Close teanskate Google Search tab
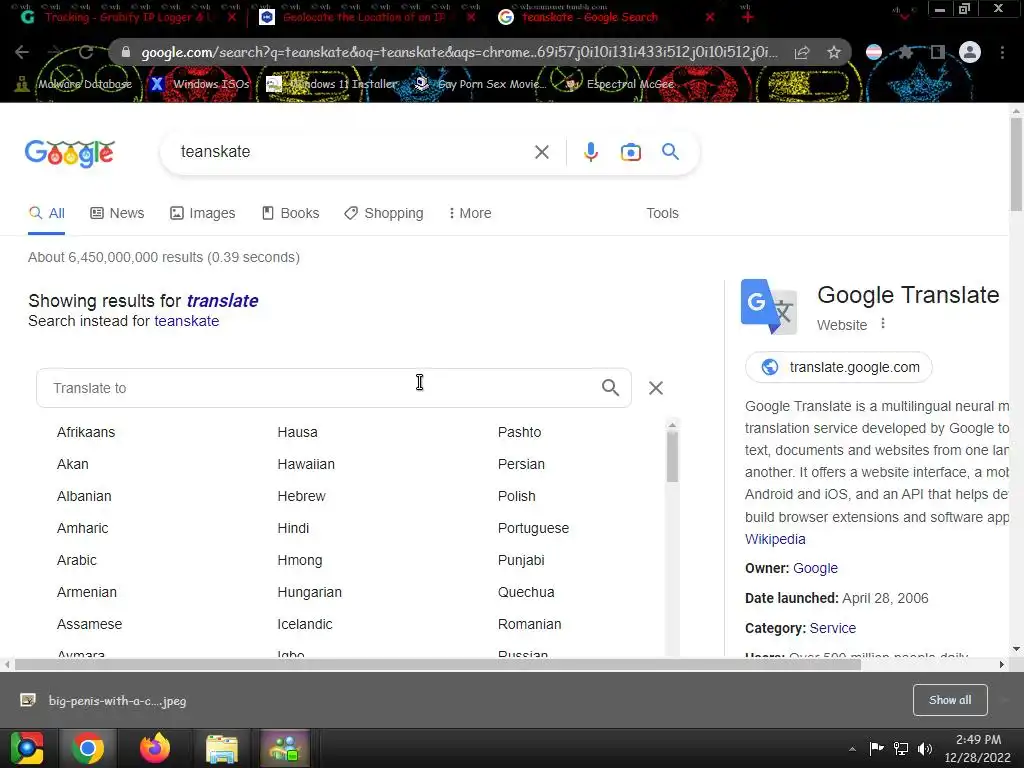1024x768 pixels. coord(710,17)
